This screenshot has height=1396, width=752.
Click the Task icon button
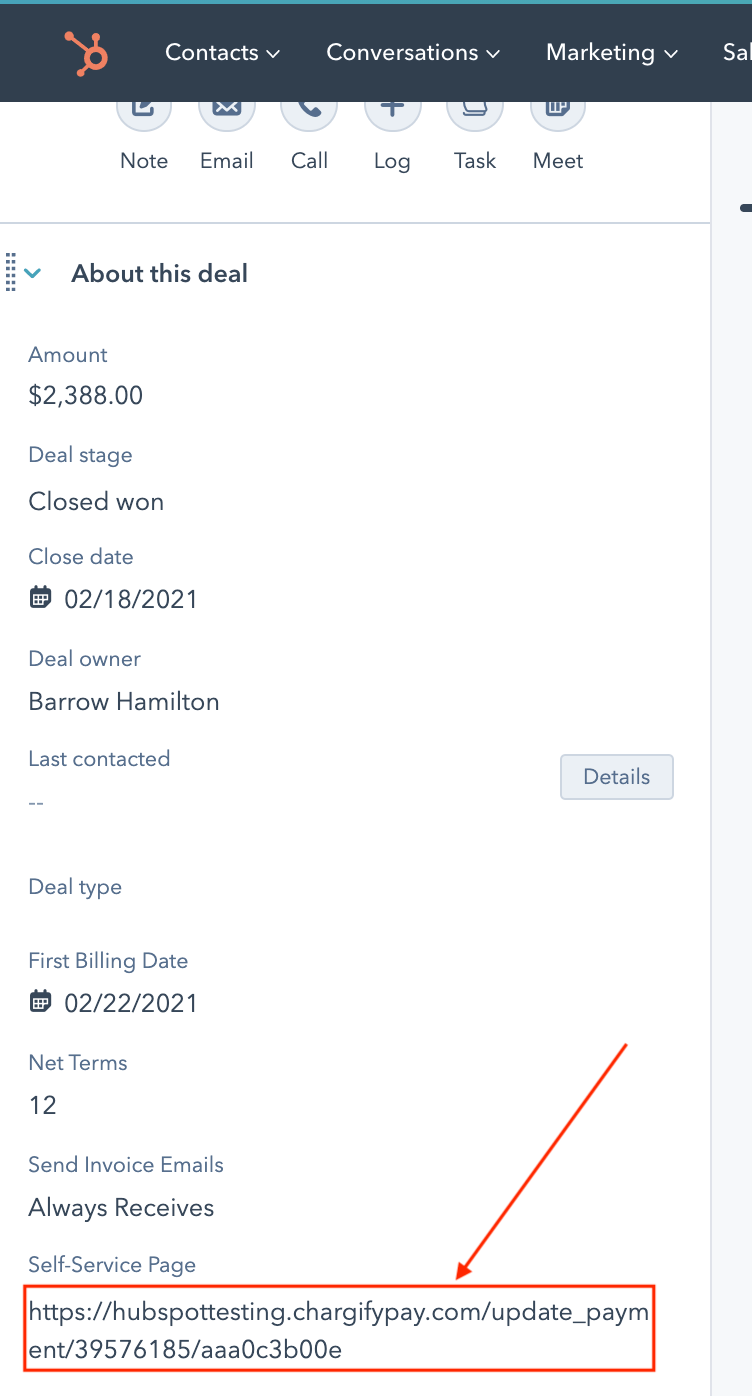click(x=475, y=107)
